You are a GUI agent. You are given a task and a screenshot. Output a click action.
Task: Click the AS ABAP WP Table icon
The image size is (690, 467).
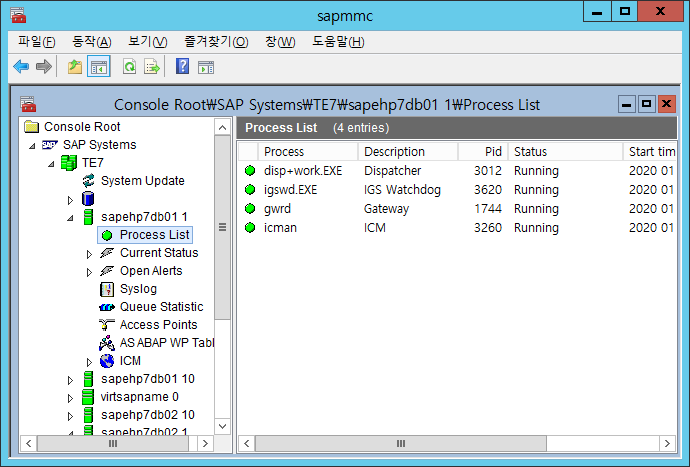pos(107,343)
